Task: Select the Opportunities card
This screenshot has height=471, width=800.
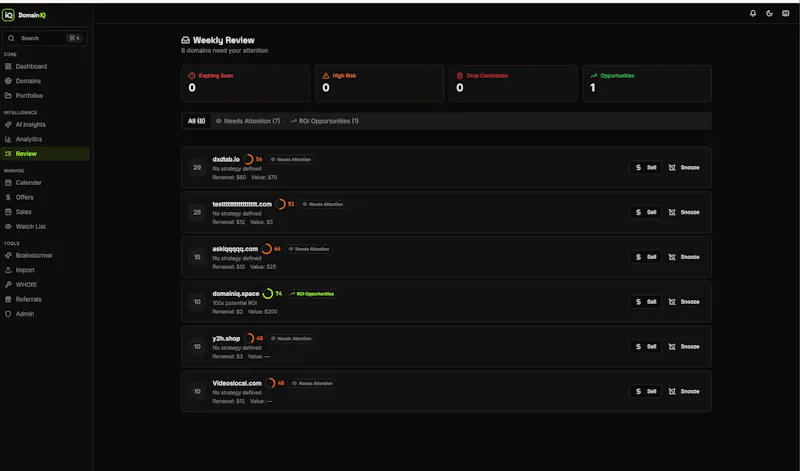Action: click(647, 83)
